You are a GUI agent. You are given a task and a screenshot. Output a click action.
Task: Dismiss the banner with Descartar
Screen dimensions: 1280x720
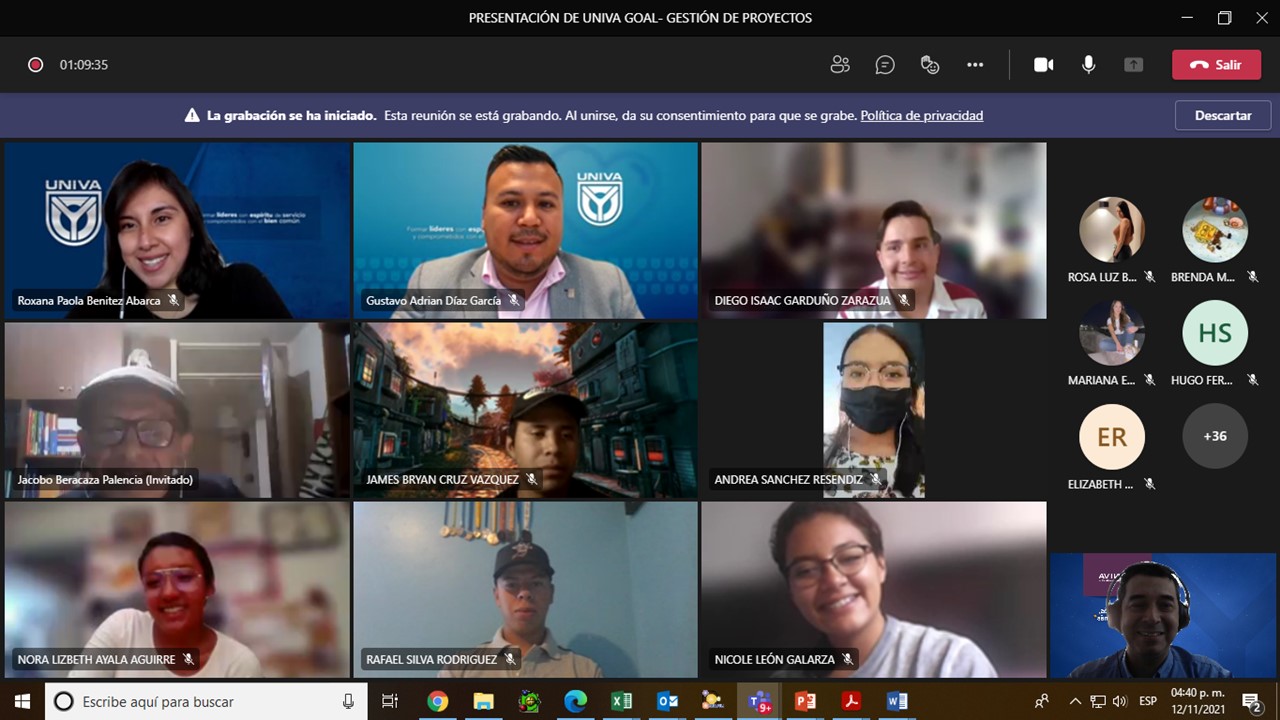point(1222,116)
